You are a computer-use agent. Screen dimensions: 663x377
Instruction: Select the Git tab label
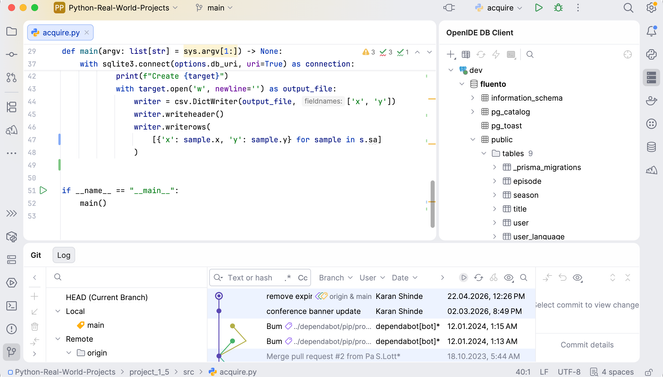pos(36,255)
